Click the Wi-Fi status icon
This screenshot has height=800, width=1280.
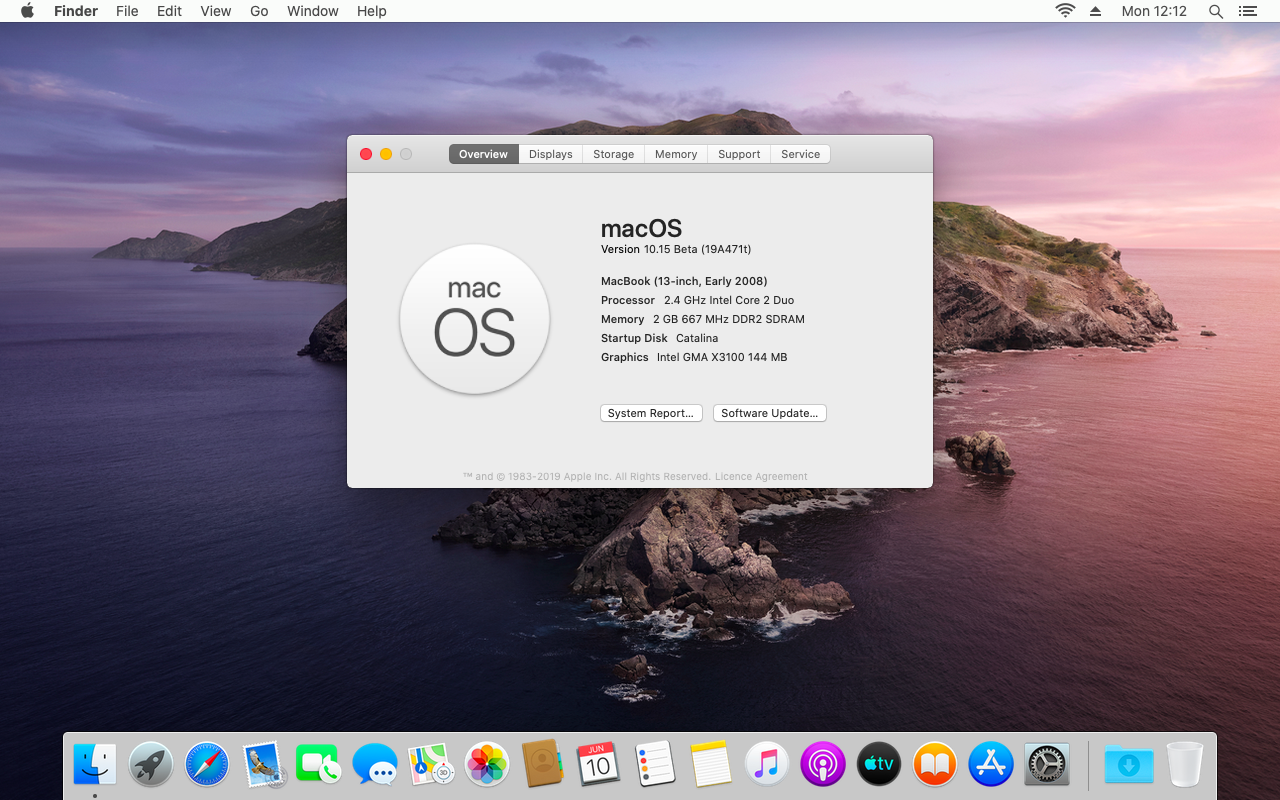click(x=1065, y=11)
